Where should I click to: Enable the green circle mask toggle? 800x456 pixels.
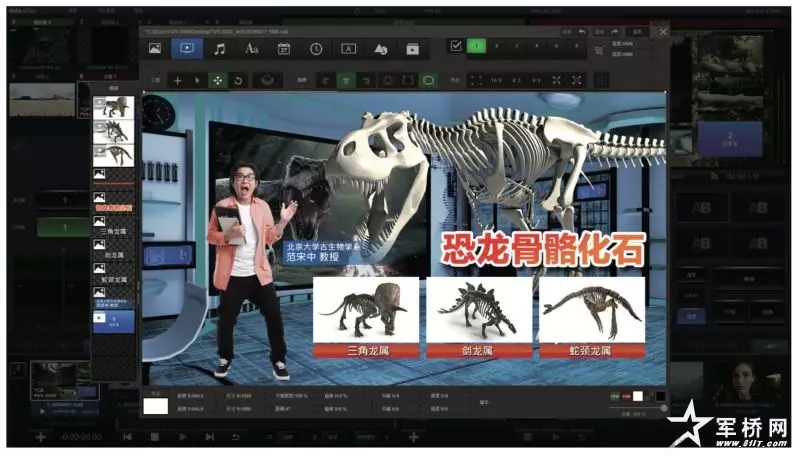428,79
